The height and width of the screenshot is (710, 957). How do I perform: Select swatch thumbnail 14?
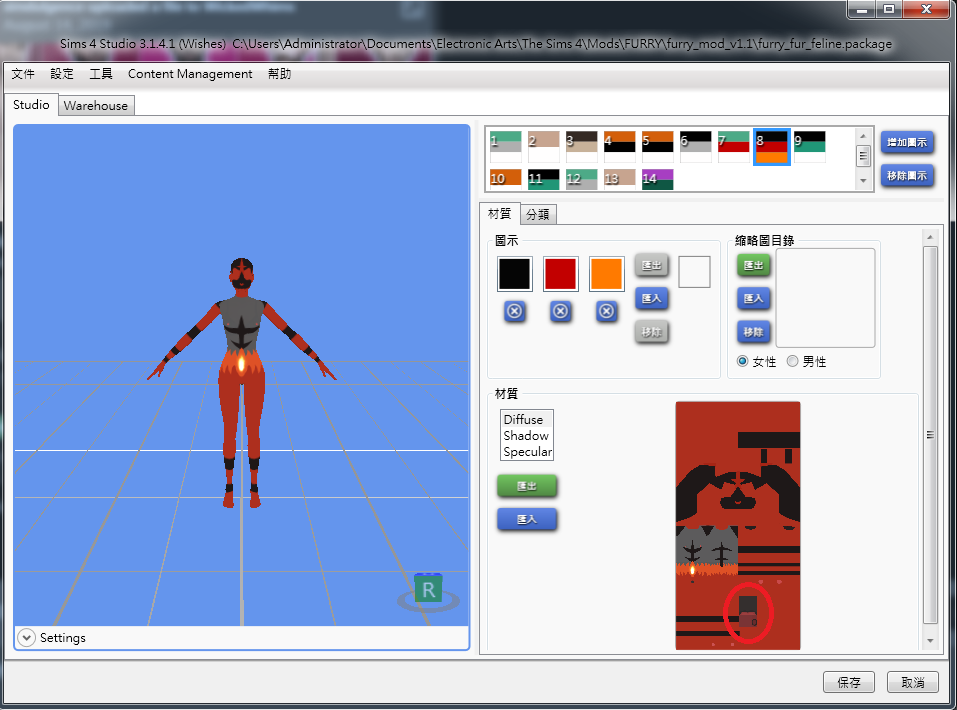click(x=657, y=179)
